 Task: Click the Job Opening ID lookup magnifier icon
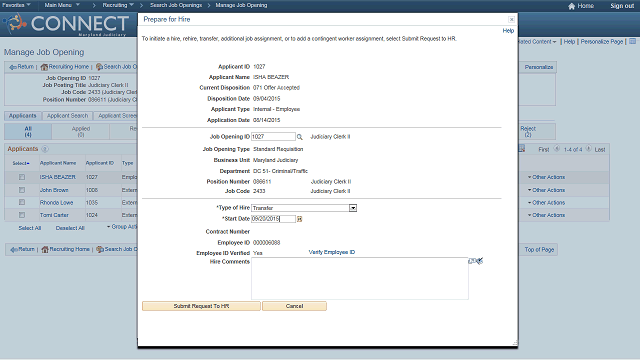pos(300,137)
